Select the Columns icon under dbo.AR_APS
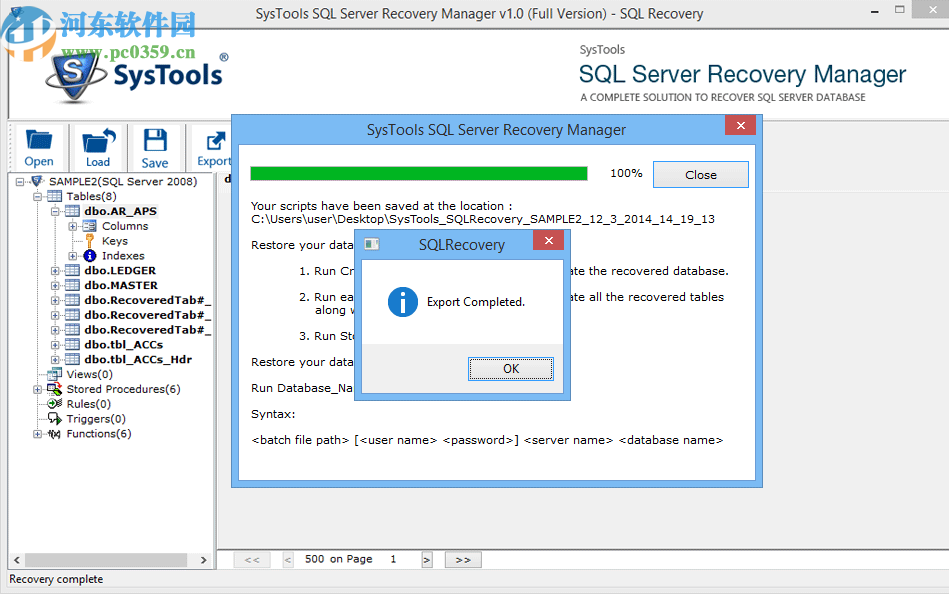This screenshot has height=595, width=949. pos(88,225)
